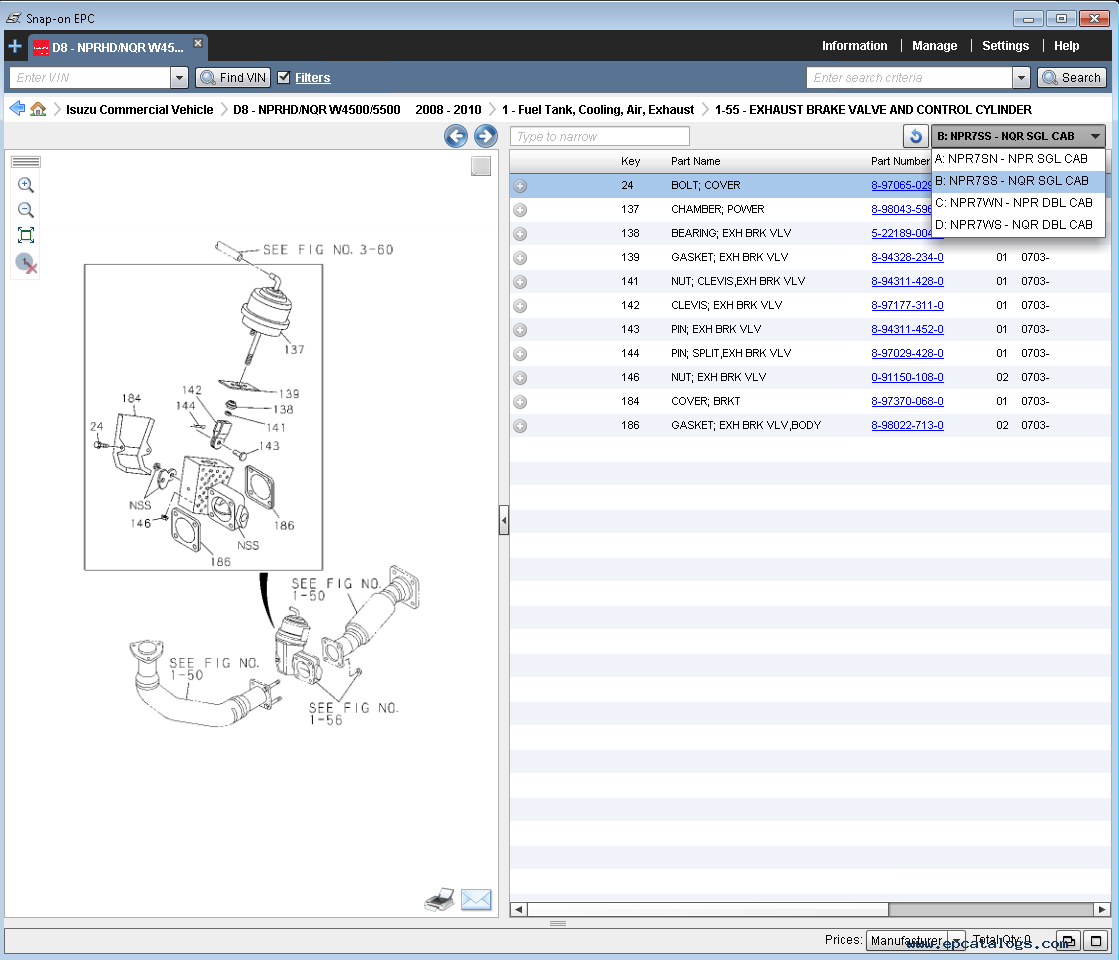This screenshot has height=960, width=1119.
Task: Go to previous illustration with left arrow
Action: click(456, 136)
